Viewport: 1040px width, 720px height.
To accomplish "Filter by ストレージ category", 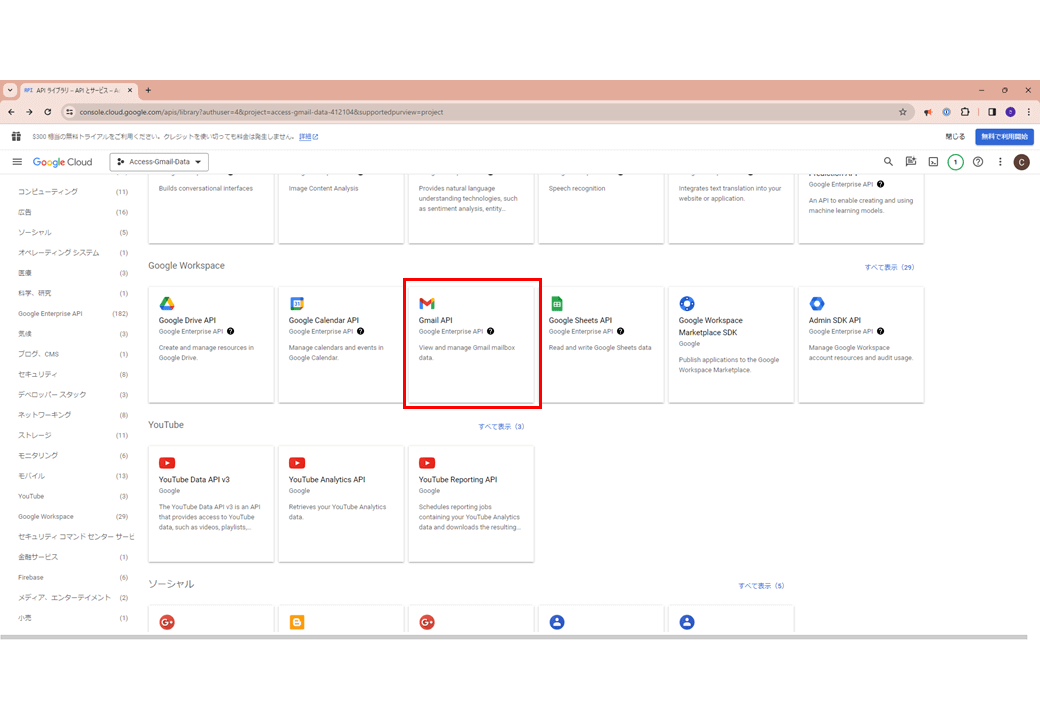I will [x=34, y=436].
